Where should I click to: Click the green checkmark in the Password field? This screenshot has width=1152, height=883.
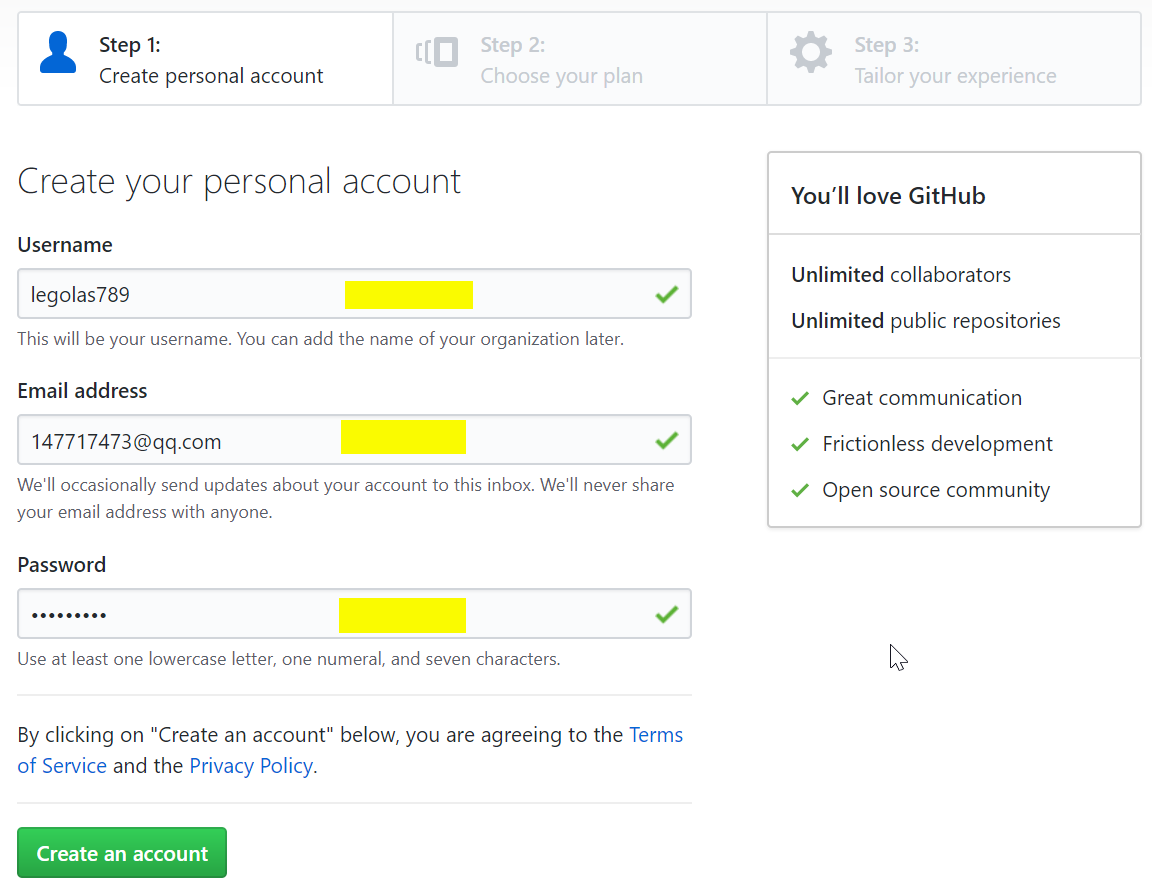666,614
